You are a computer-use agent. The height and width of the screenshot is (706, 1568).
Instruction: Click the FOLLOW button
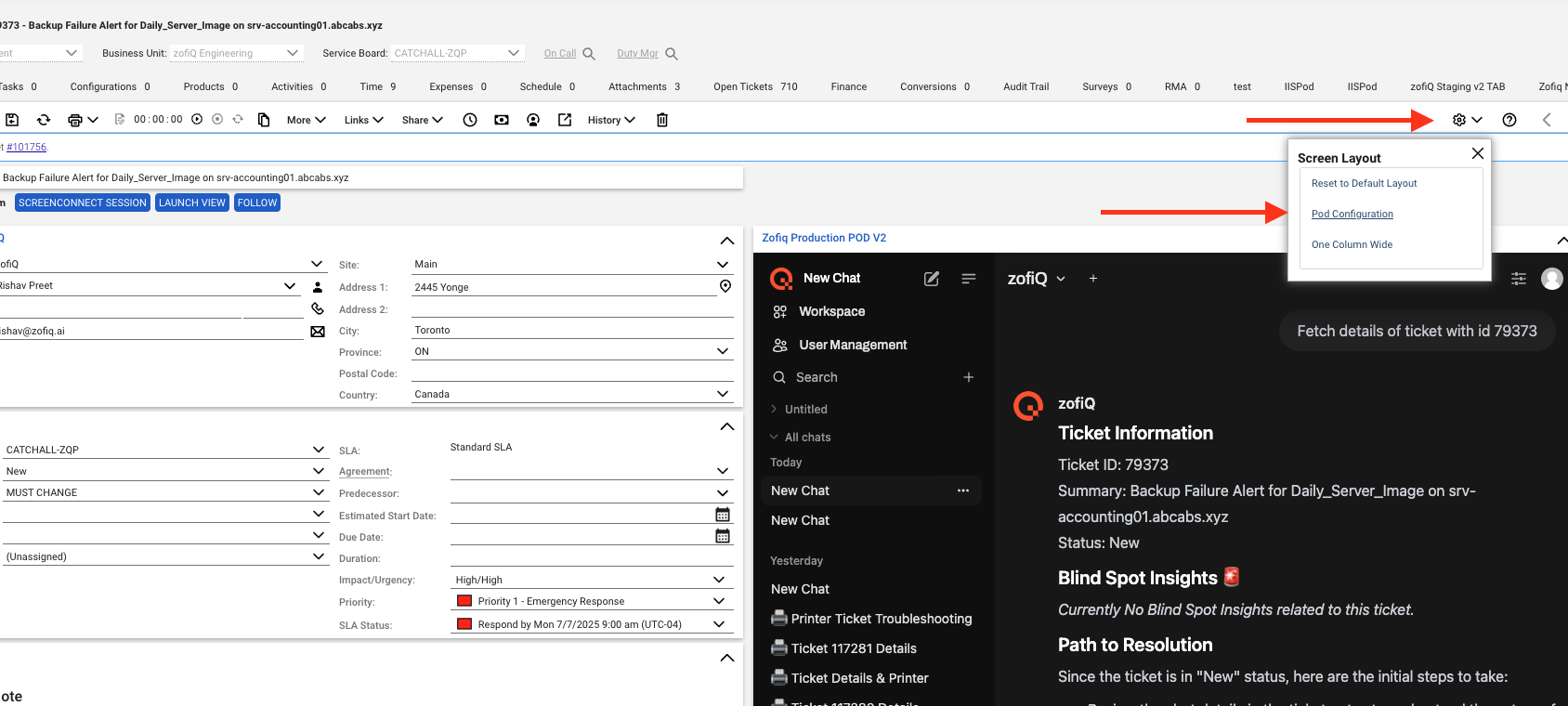(257, 203)
